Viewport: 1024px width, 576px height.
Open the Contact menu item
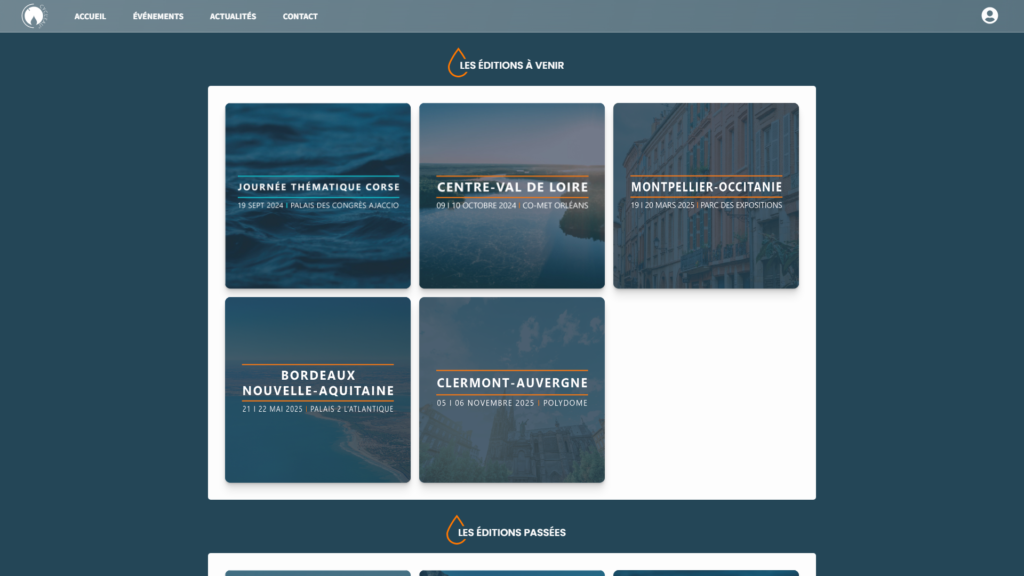300,16
